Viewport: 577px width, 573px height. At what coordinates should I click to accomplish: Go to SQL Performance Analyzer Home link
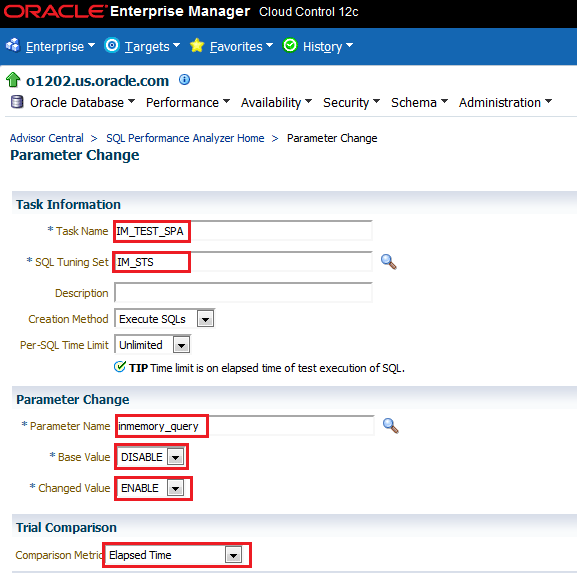coord(185,138)
